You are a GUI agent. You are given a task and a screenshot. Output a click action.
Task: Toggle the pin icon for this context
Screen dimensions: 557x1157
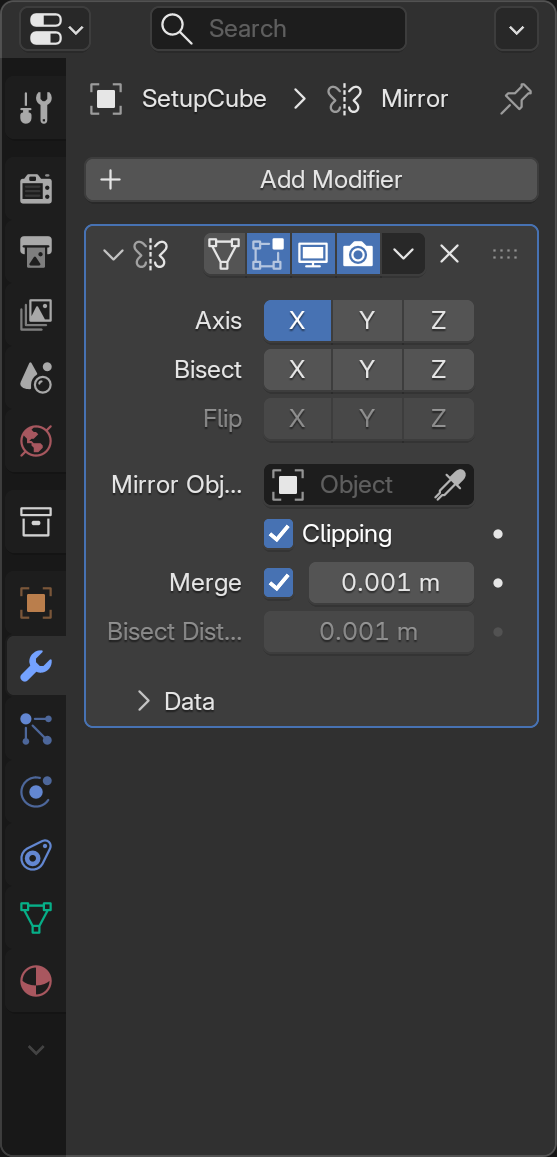[516, 99]
